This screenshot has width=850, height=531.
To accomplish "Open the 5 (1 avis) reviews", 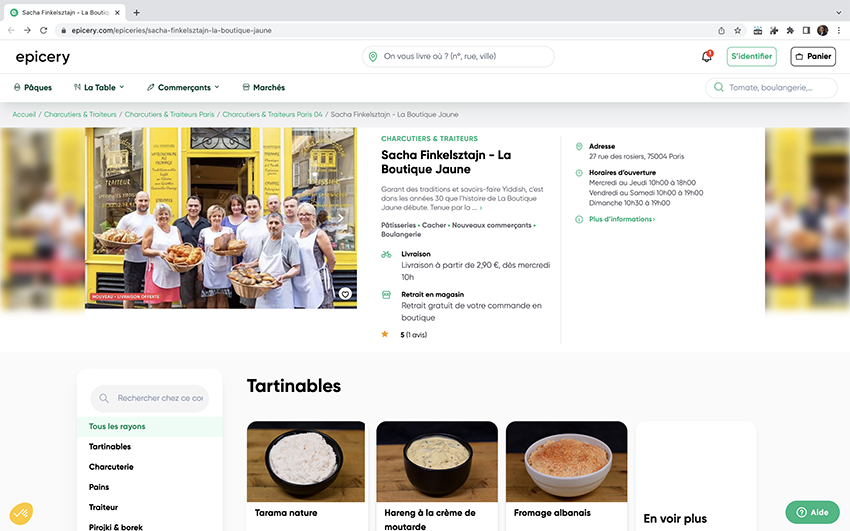I will (x=414, y=335).
